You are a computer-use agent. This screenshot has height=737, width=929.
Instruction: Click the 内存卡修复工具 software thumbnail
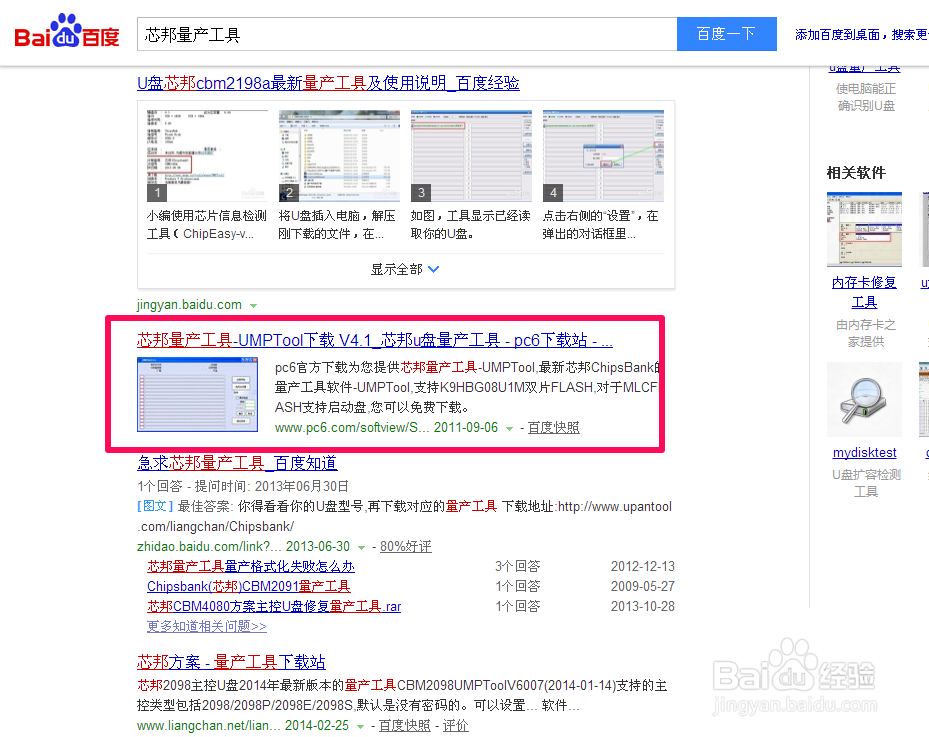point(864,229)
